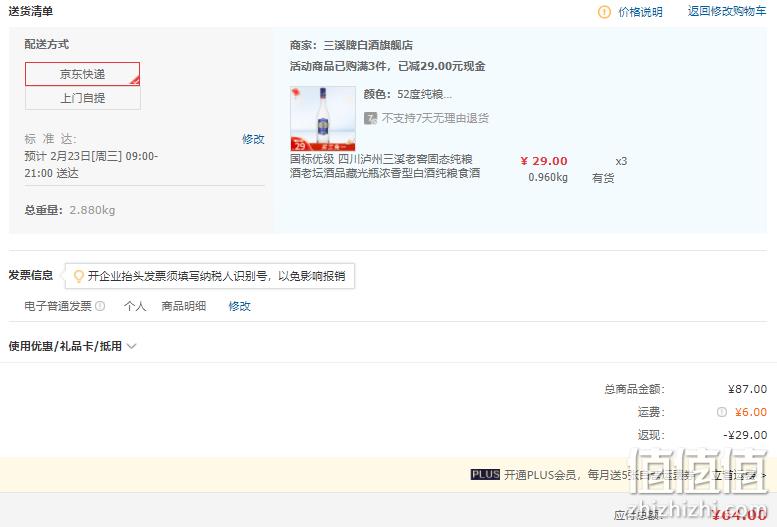Click the no 7-day return icon
The height and width of the screenshot is (527, 777).
coord(370,118)
